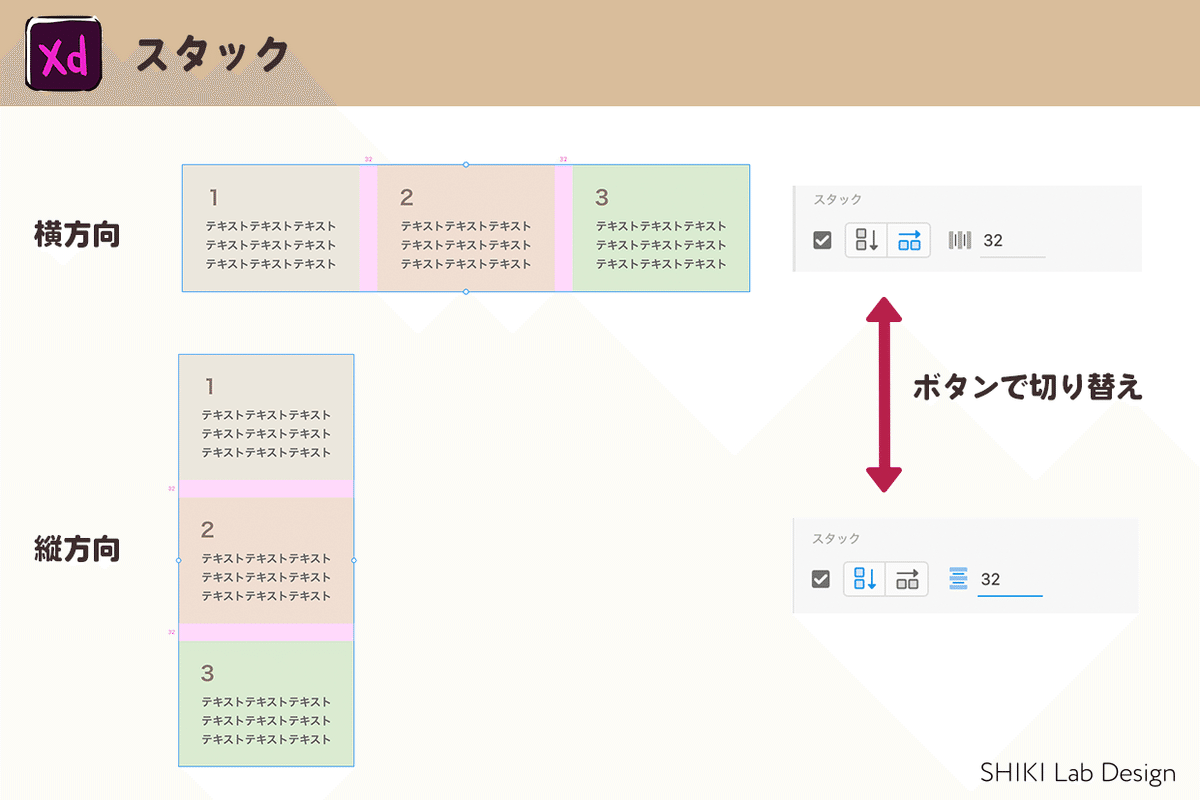The image size is (1200, 800).
Task: Select green card 3 in the vertical stack
Action: pyautogui.click(x=266, y=703)
